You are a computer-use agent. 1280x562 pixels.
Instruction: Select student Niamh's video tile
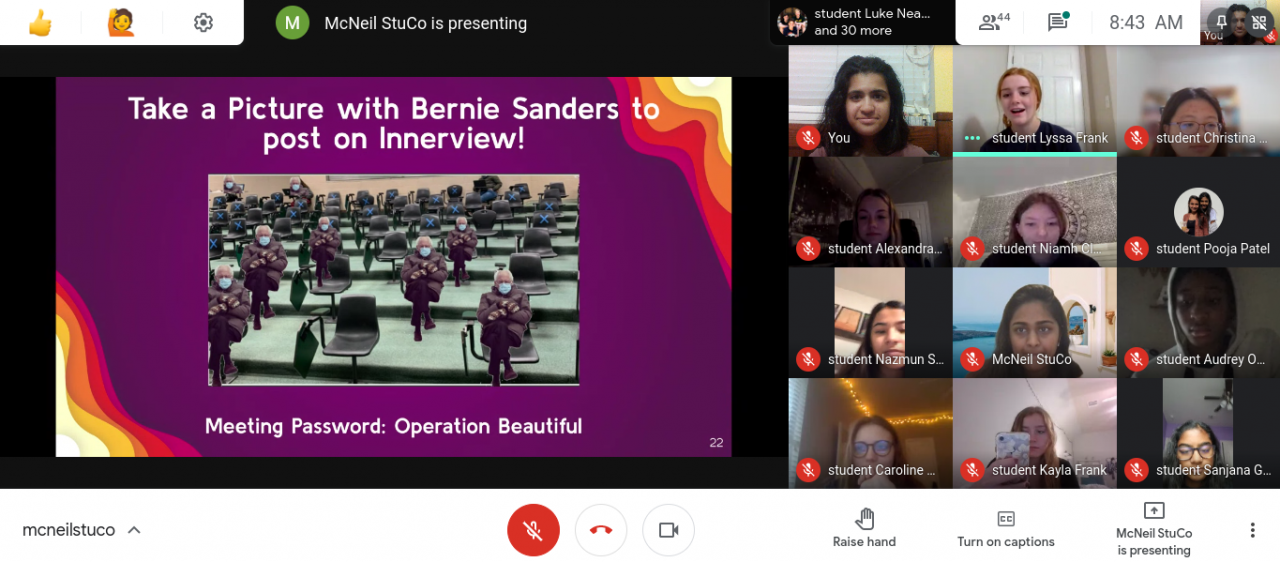1034,211
